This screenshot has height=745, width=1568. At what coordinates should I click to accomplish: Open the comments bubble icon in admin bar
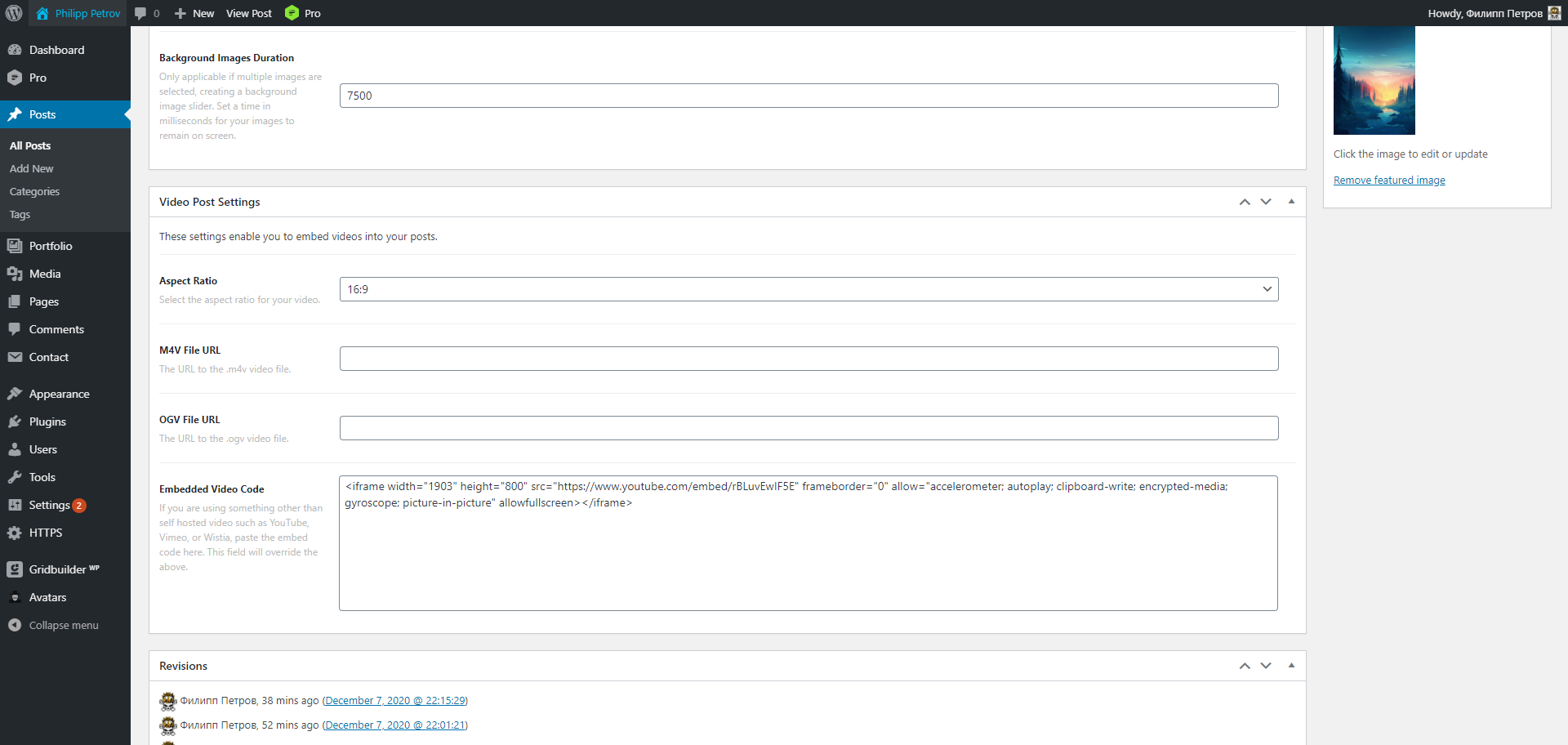click(x=140, y=13)
